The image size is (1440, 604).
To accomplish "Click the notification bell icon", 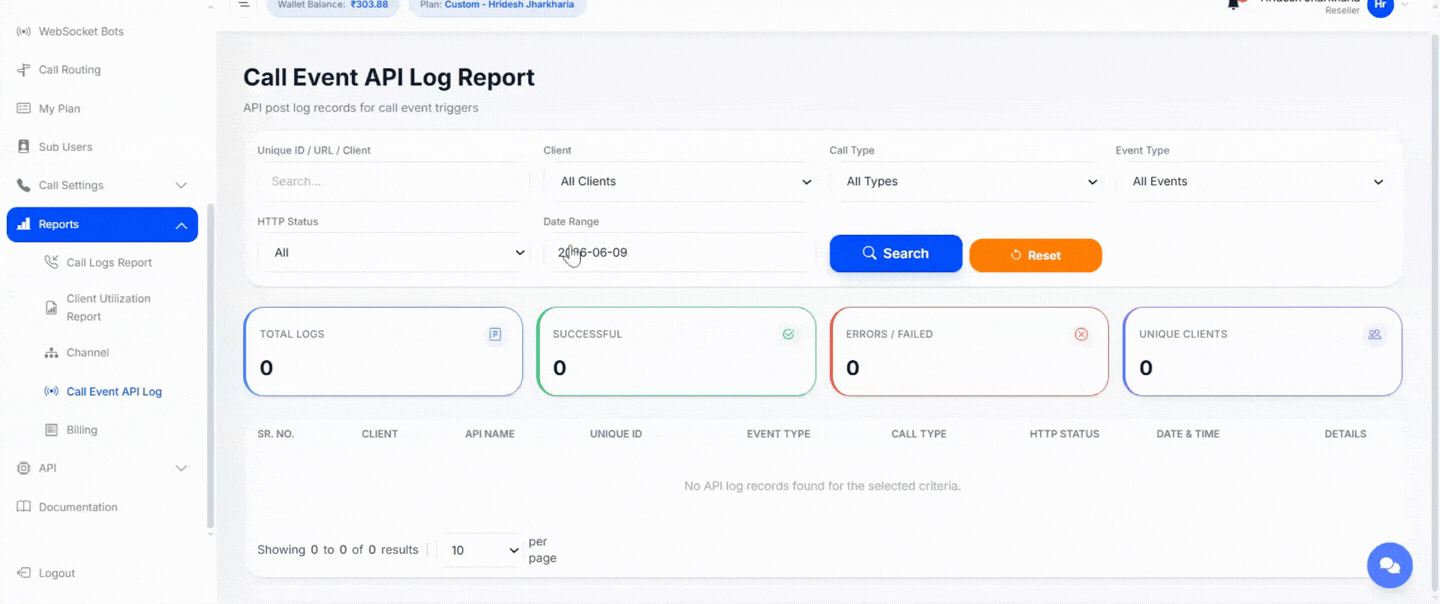I will (x=1234, y=5).
